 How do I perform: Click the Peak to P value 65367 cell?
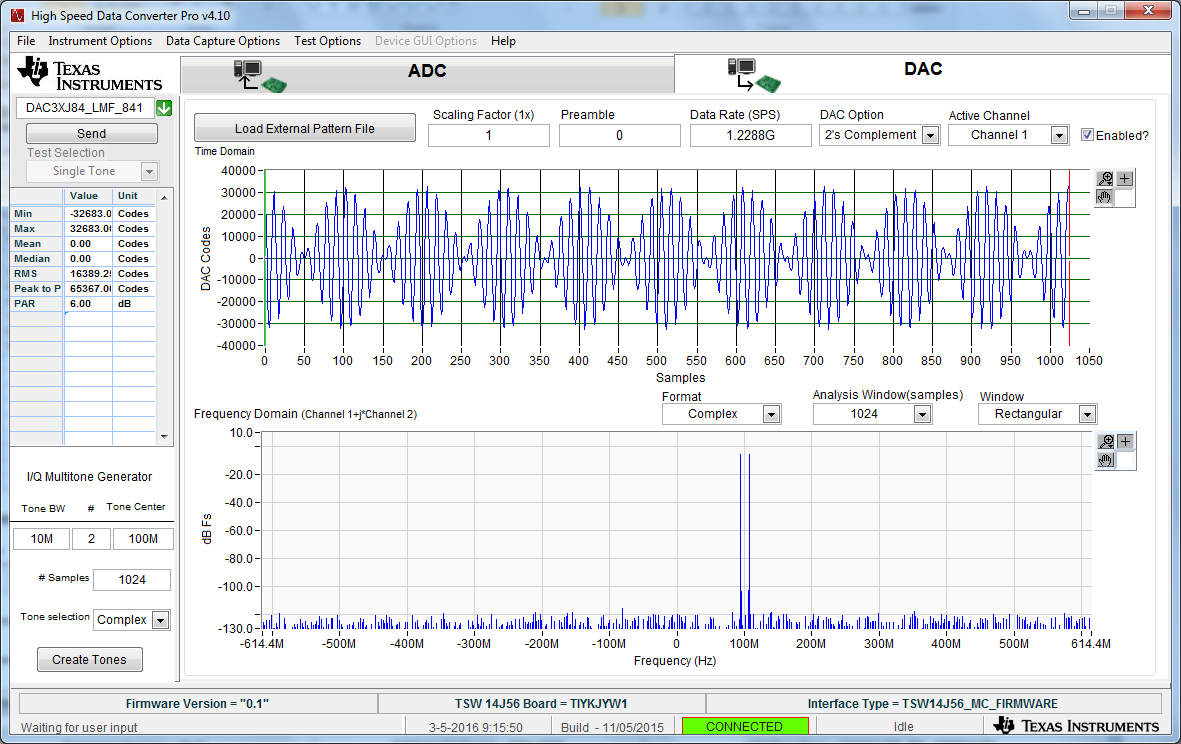click(x=88, y=289)
